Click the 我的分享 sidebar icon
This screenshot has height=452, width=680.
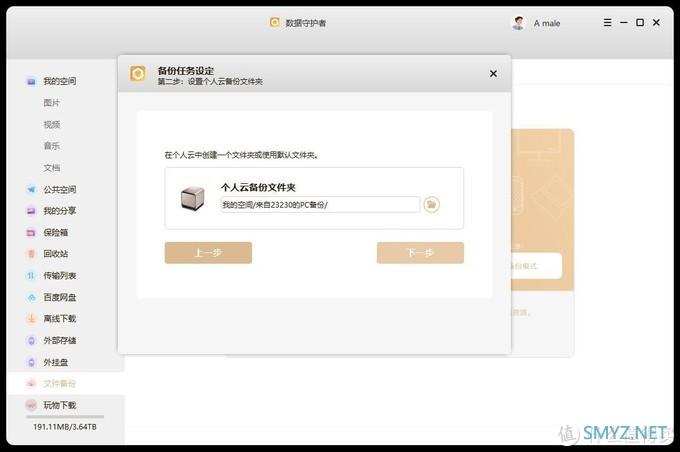point(31,211)
